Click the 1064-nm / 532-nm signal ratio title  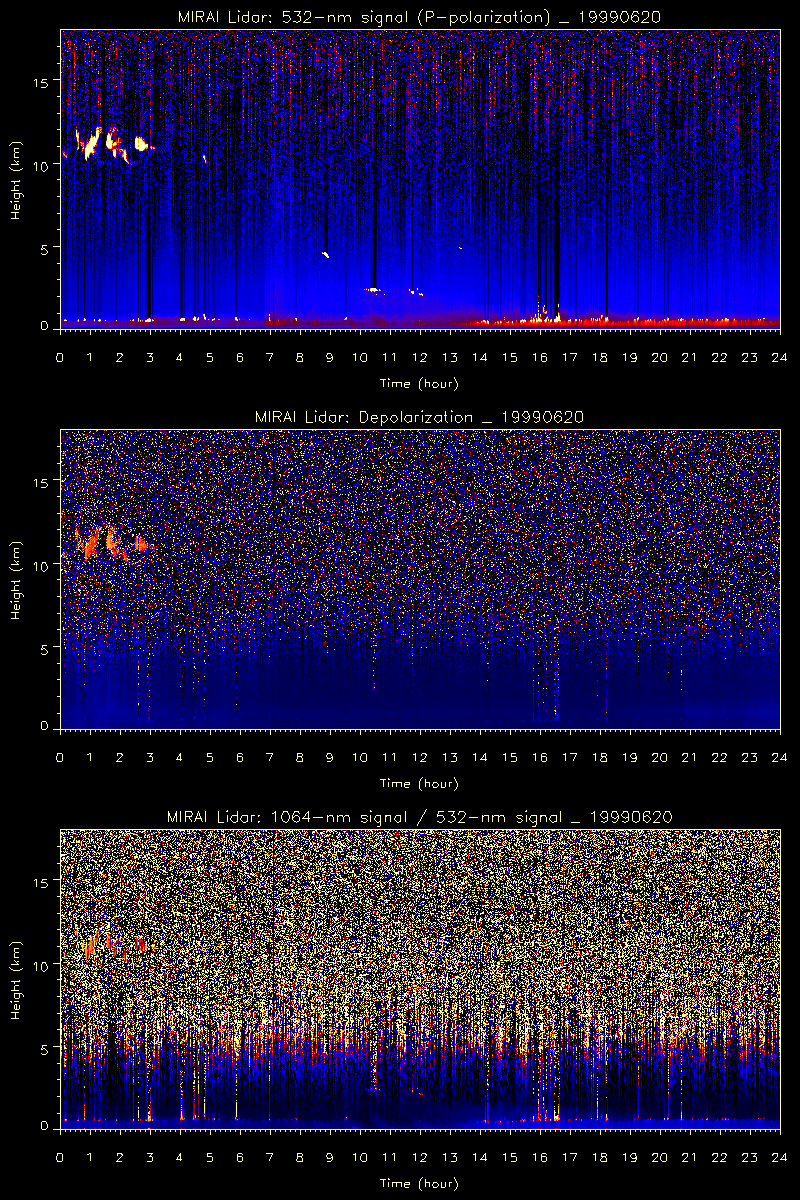pos(419,817)
